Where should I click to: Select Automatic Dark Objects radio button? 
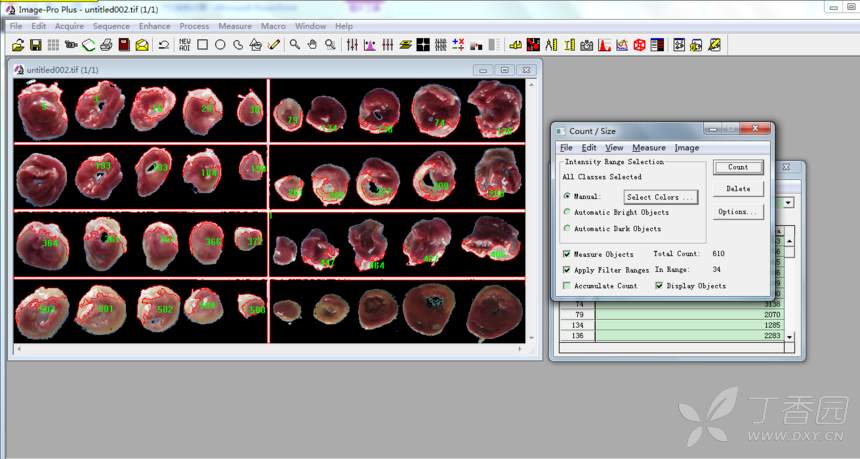(568, 229)
